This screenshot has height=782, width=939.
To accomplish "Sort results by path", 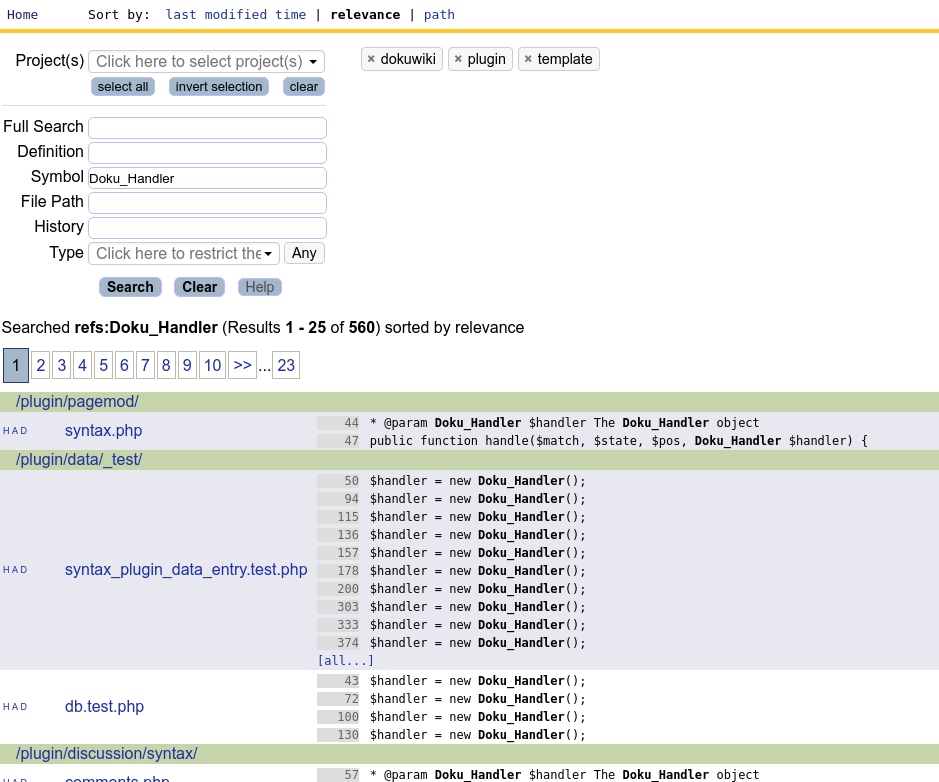I will click(439, 14).
